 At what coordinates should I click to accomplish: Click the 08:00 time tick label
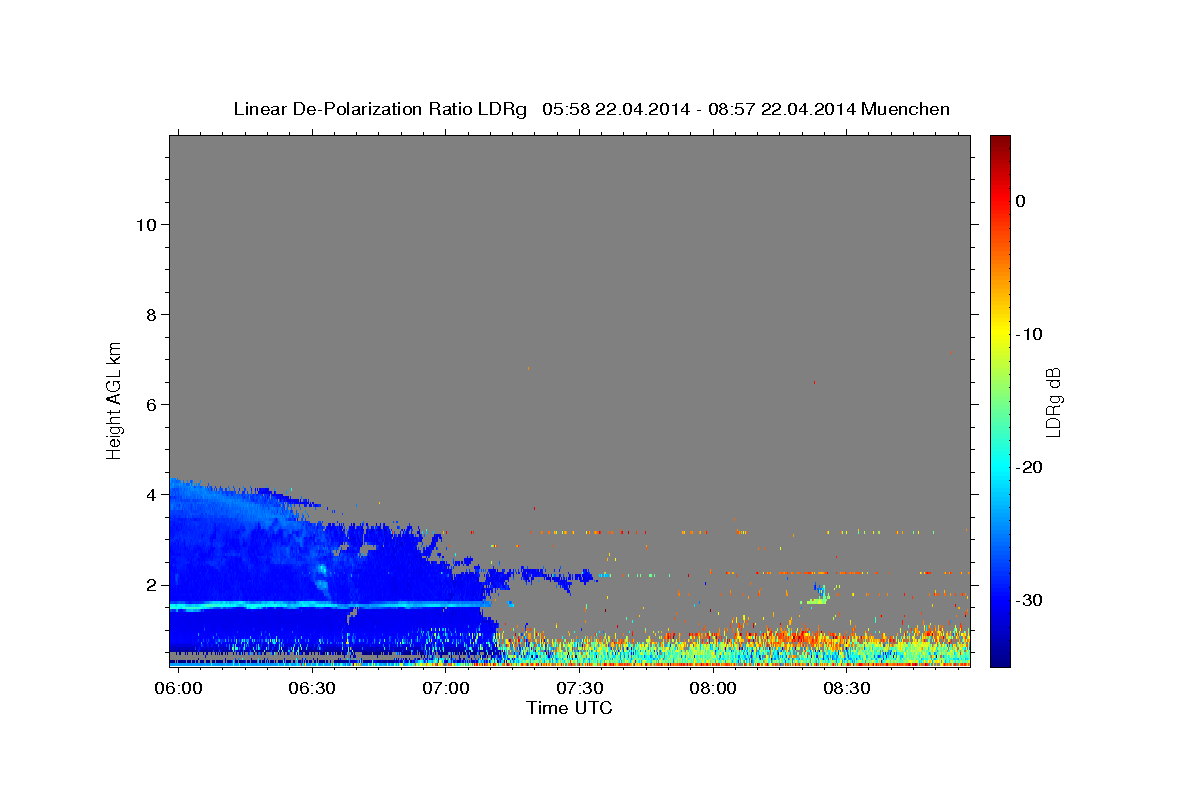click(x=713, y=689)
